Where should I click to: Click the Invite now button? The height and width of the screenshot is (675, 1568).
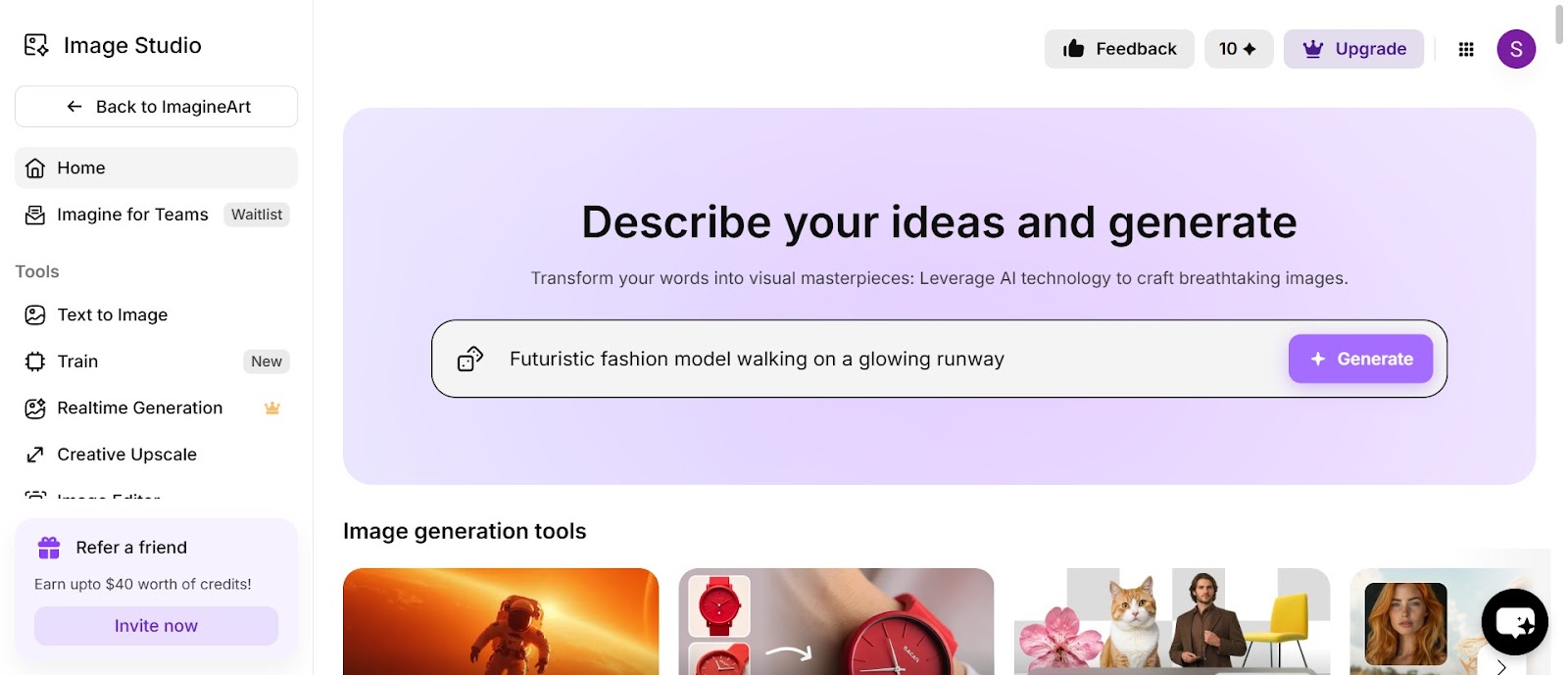[x=156, y=626]
